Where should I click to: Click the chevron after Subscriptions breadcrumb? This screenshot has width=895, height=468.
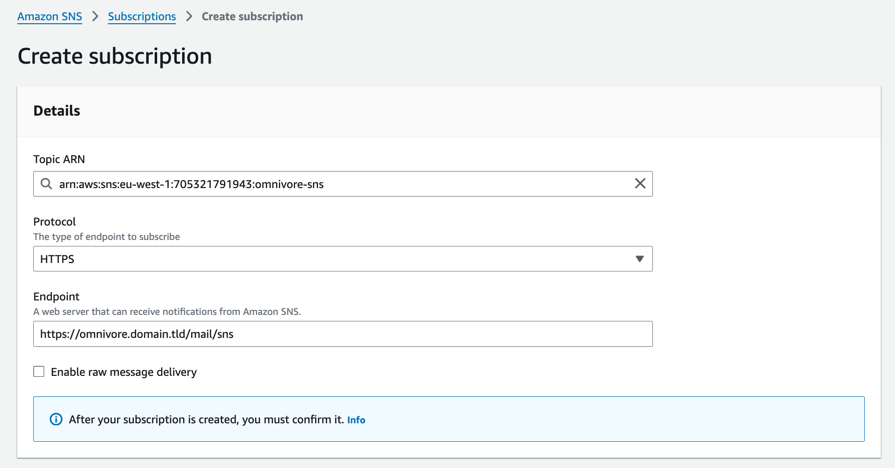[189, 17]
